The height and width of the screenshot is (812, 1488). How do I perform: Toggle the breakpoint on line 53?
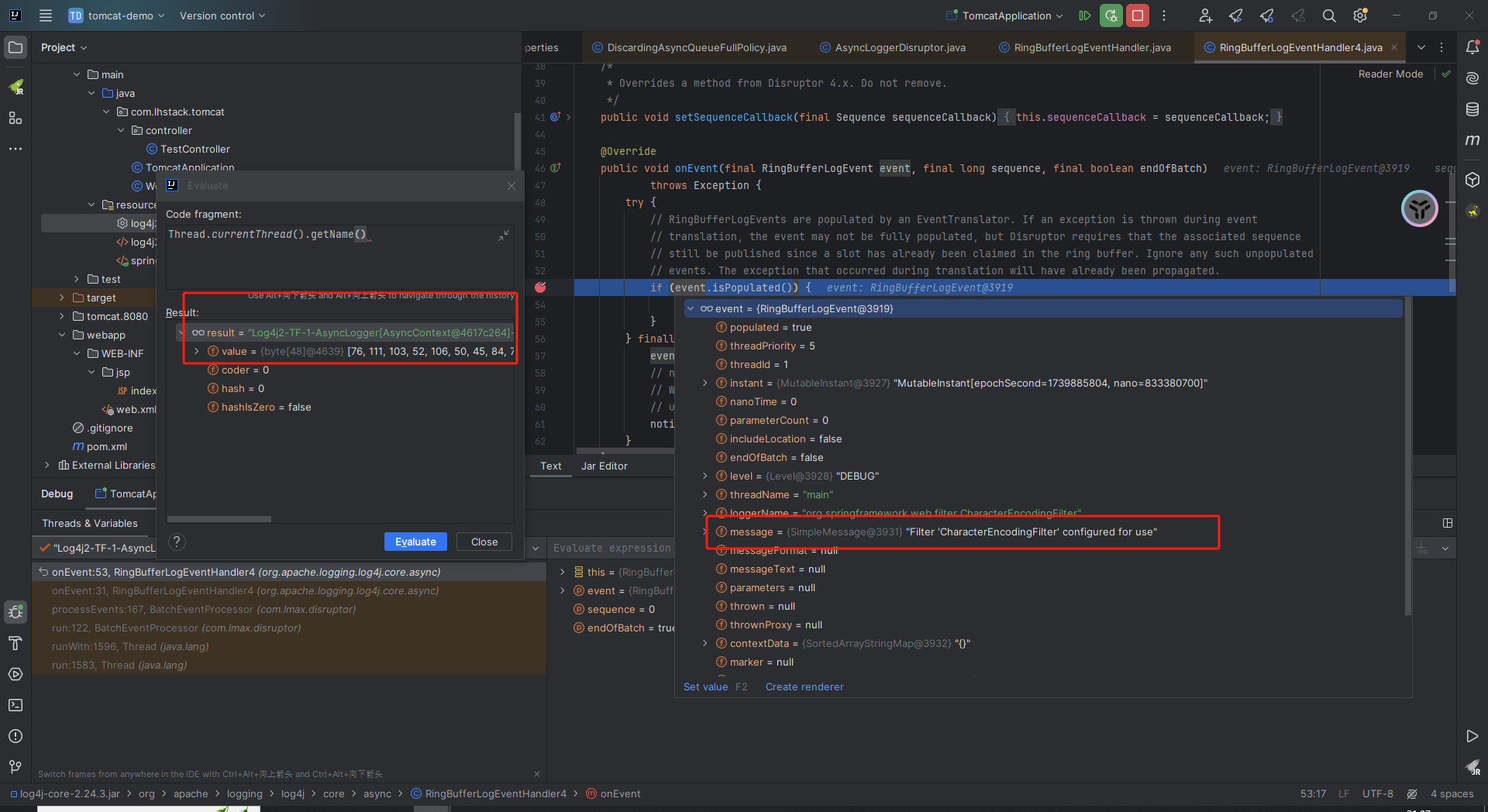[x=540, y=287]
